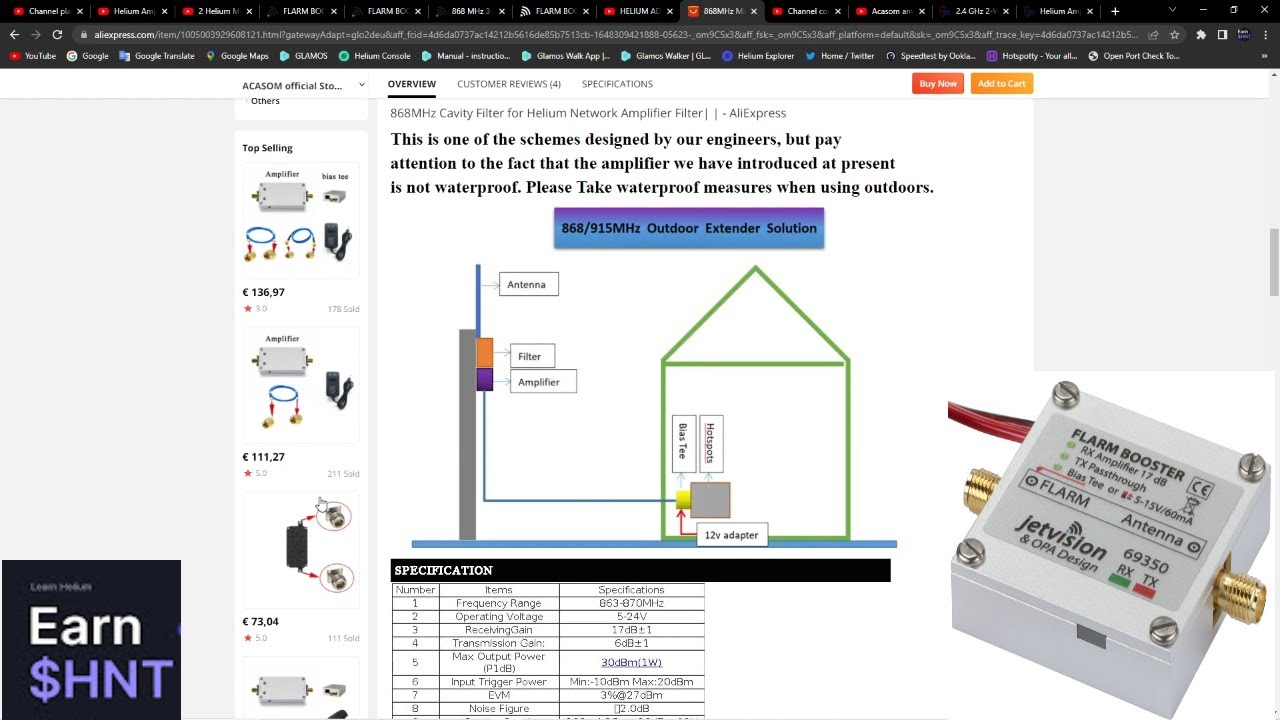Open a new browser tab
Image resolution: width=1280 pixels, height=720 pixels.
(1115, 11)
